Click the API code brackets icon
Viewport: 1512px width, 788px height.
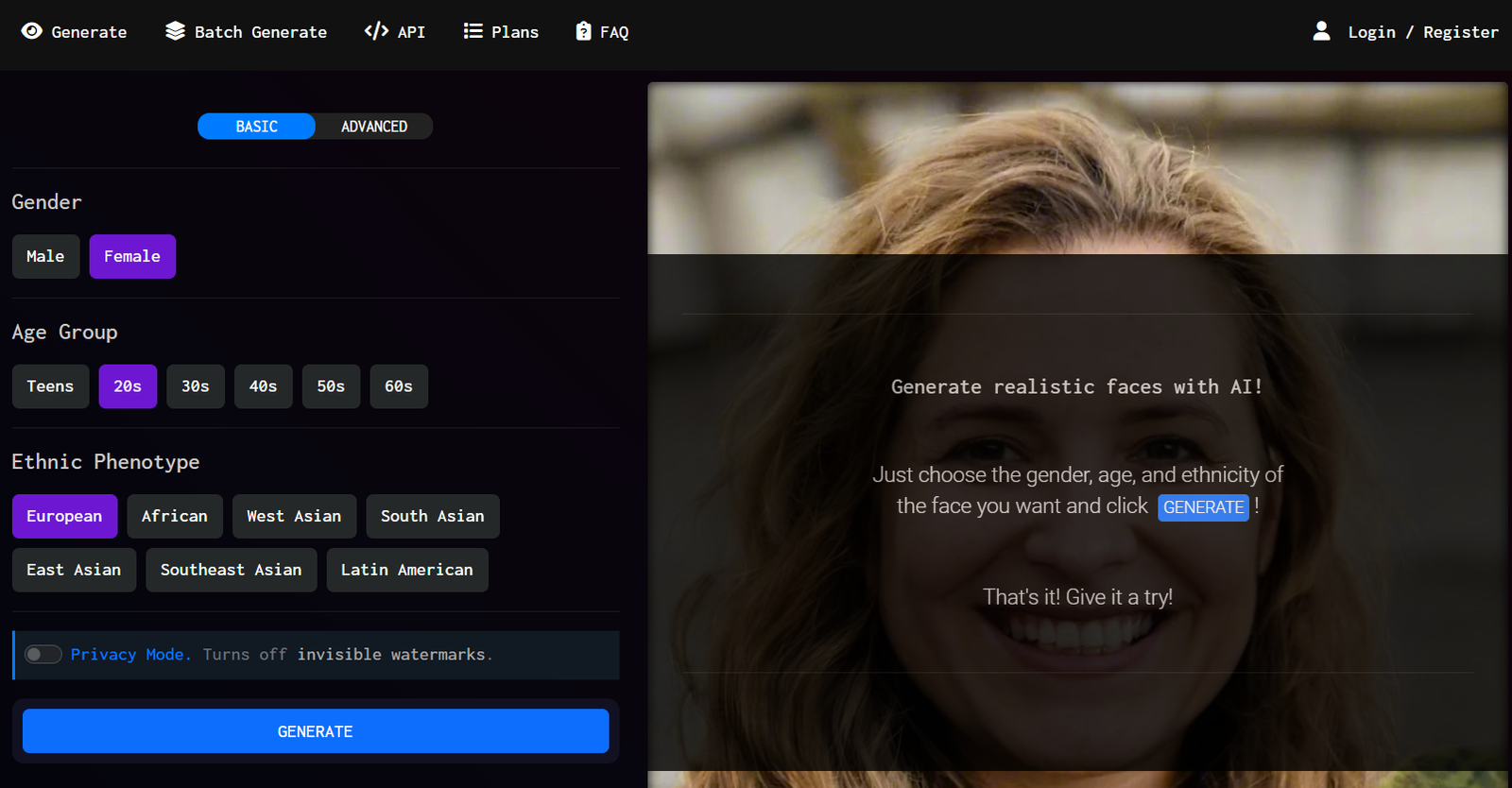click(x=376, y=31)
